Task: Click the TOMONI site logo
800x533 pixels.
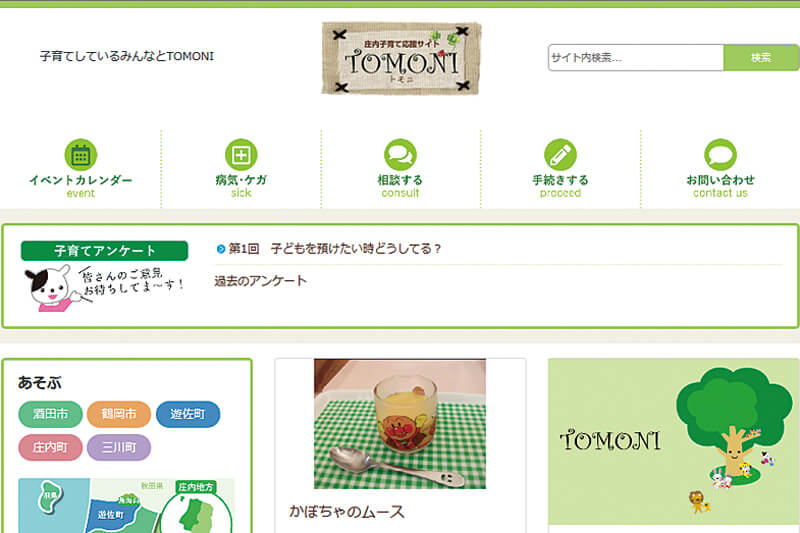Action: point(401,58)
